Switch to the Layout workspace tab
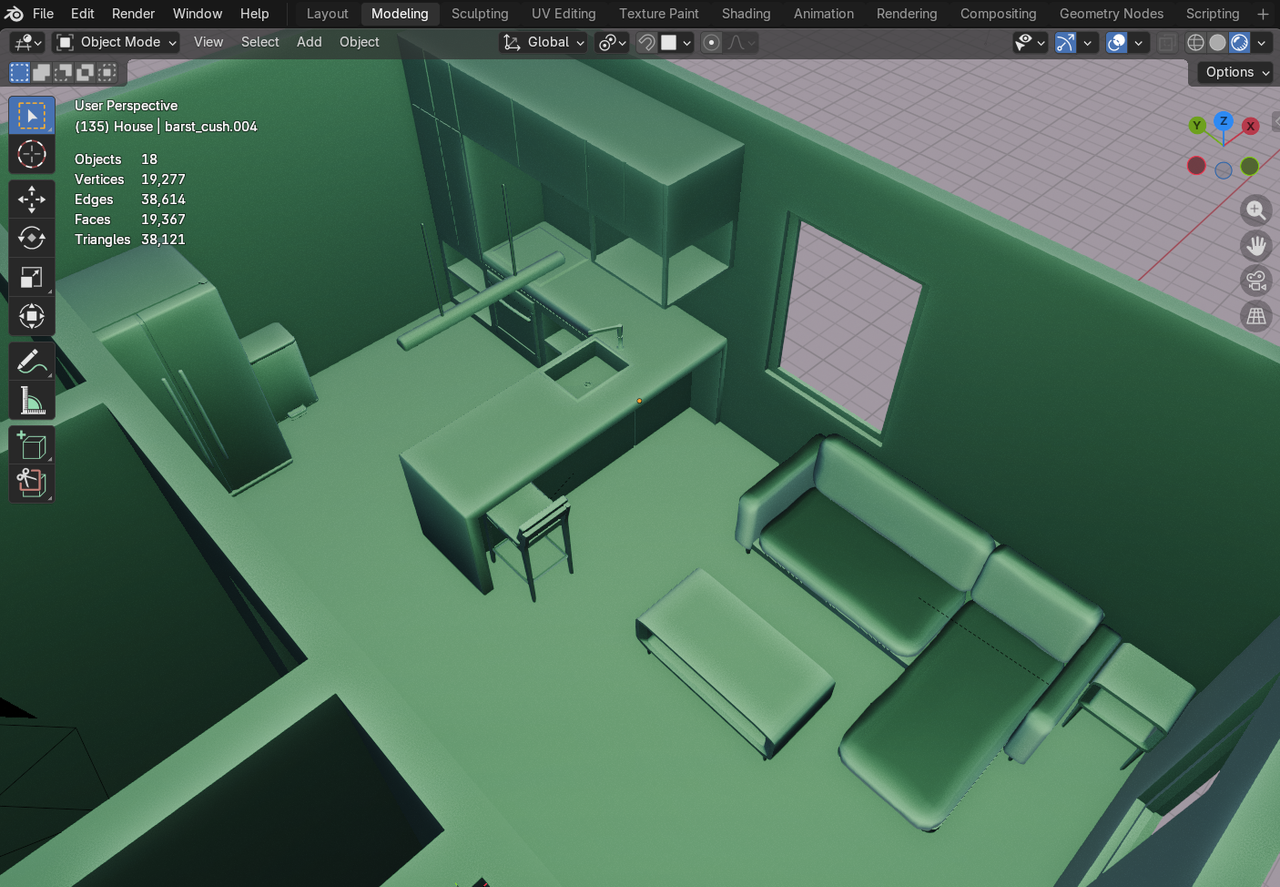Screen dimensions: 1280x887 tap(327, 13)
